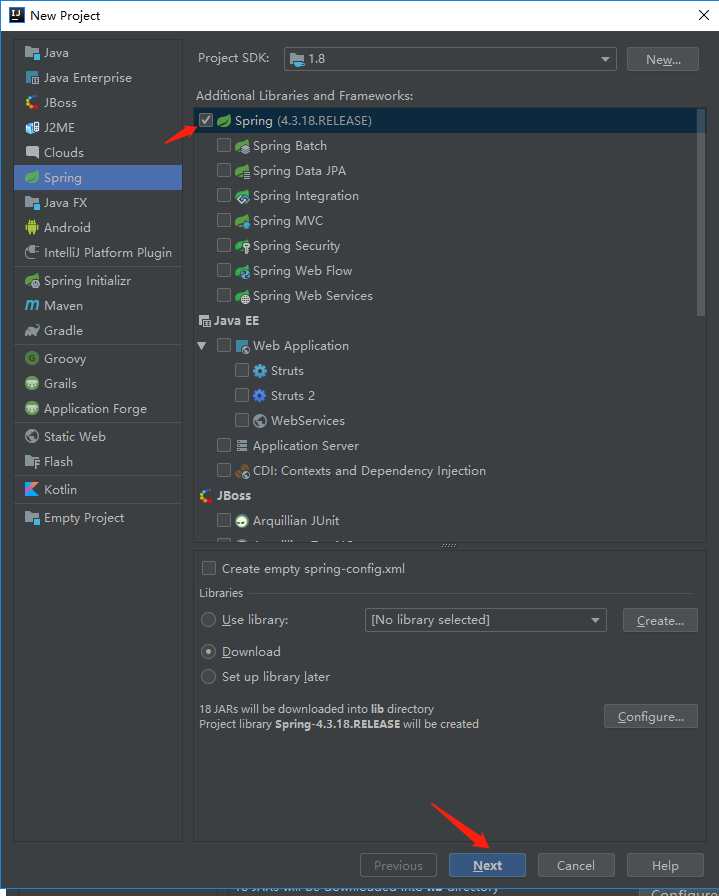The width and height of the screenshot is (719, 896).
Task: Click the Flash folder icon
Action: 32,462
